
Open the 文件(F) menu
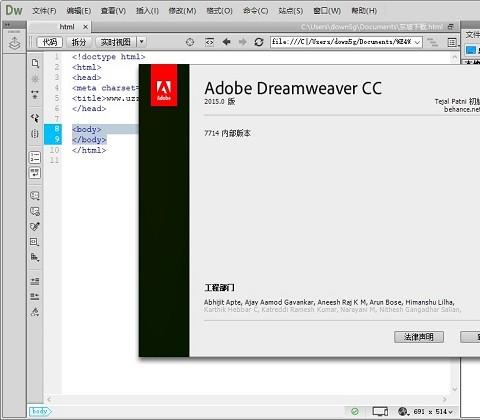(44, 11)
